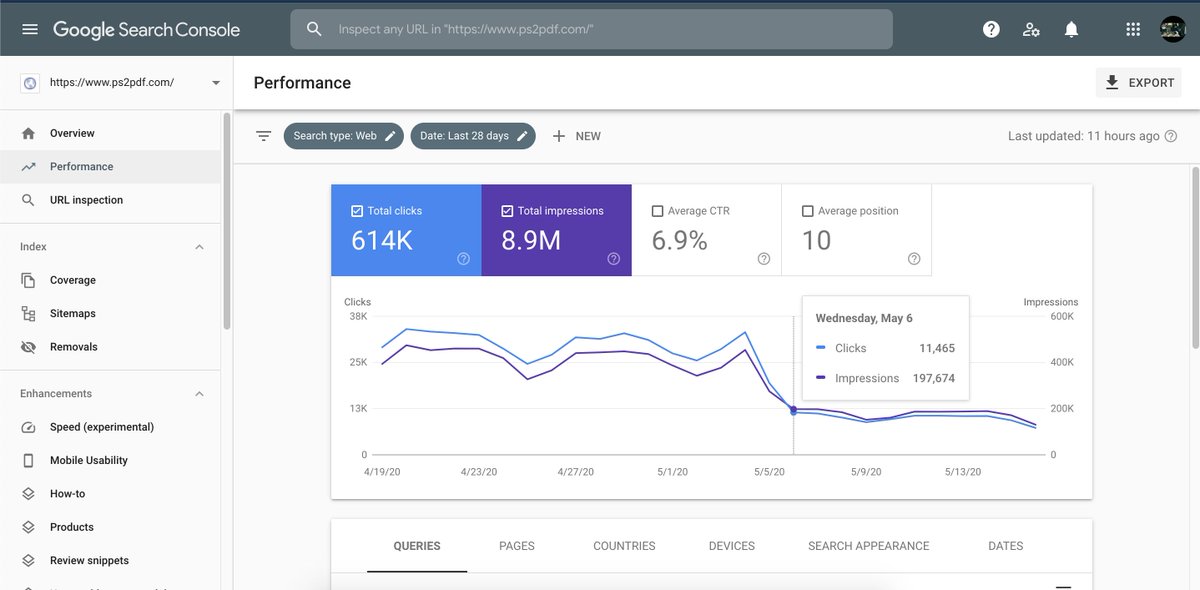Open Coverage report
The height and width of the screenshot is (590, 1200).
[x=110, y=280]
